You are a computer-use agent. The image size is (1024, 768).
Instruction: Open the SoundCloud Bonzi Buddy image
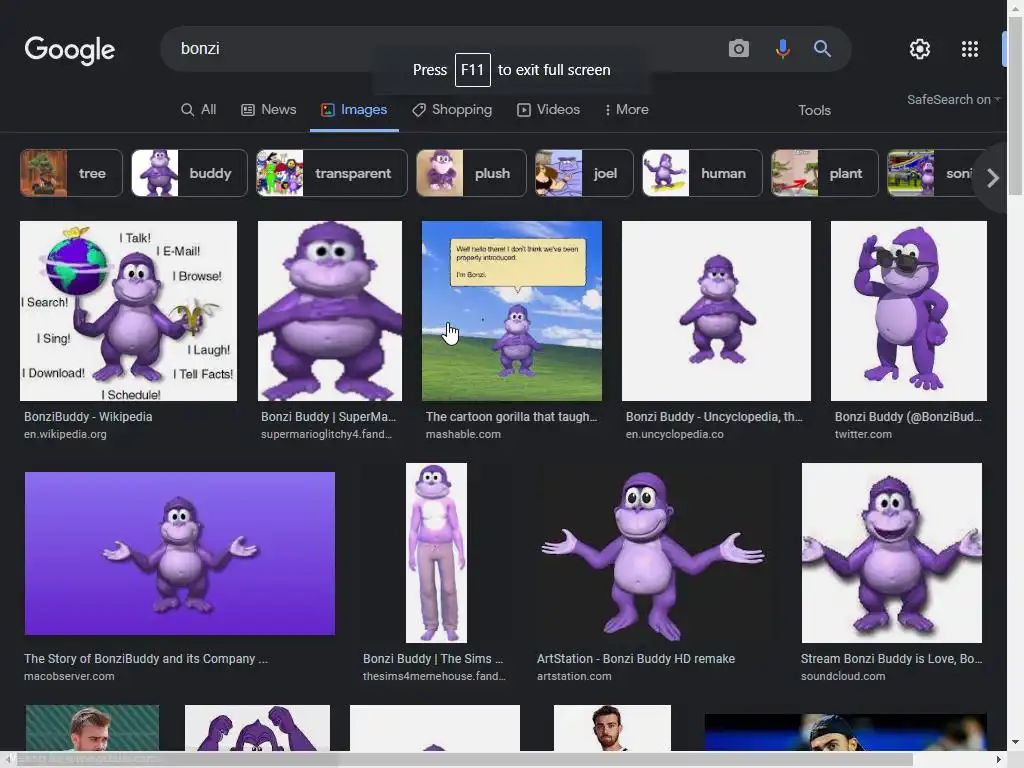(x=891, y=553)
